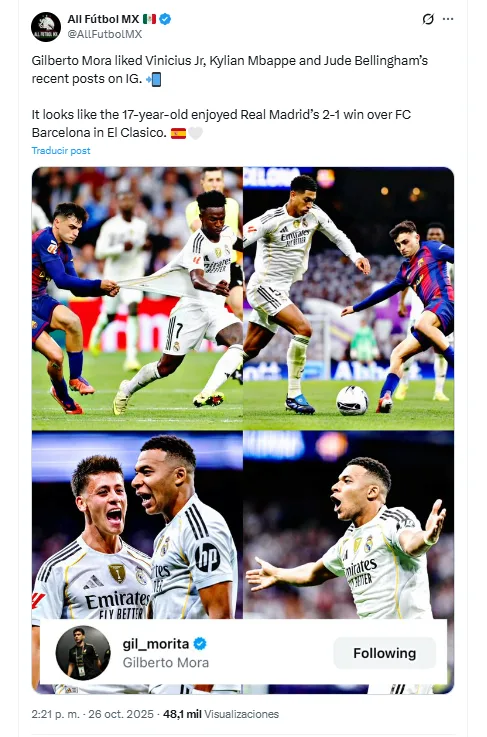The image size is (487, 737).
Task: Click the '2:21 p. m. · 26 oct. 2025' timestamp
Action: tap(93, 714)
